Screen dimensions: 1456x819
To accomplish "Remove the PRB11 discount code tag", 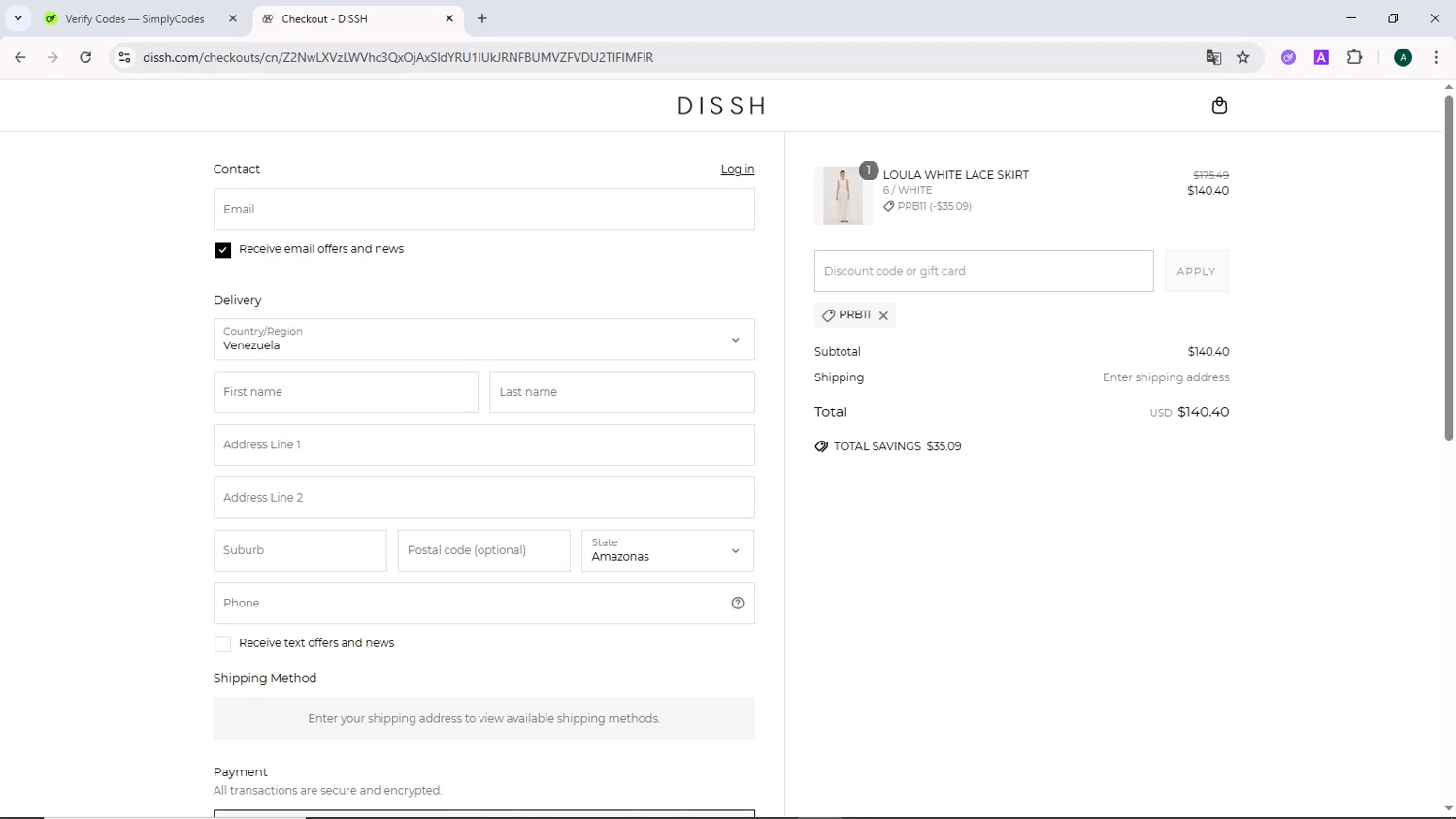I will click(x=883, y=315).
